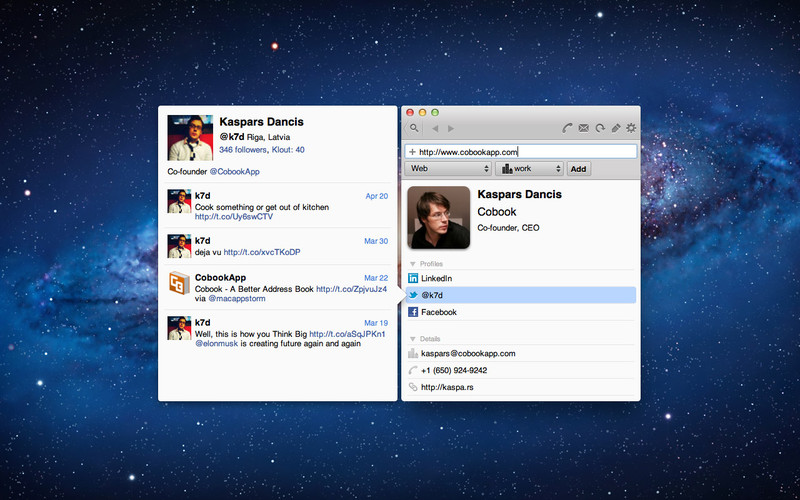Viewport: 800px width, 500px height.
Task: Collapse the Details section triangle
Action: pyautogui.click(x=413, y=339)
